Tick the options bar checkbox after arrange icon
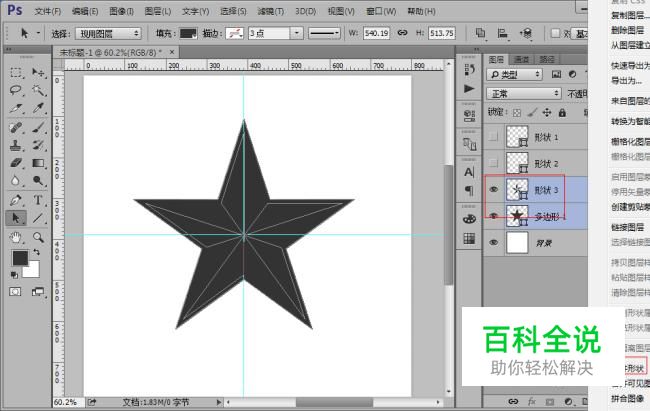 click(x=555, y=33)
